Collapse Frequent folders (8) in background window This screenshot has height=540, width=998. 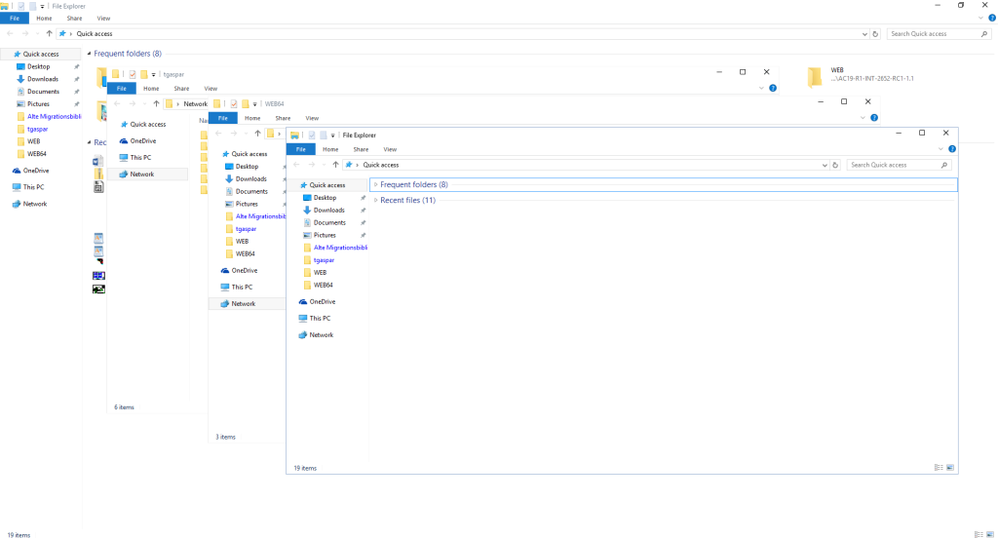[89, 53]
